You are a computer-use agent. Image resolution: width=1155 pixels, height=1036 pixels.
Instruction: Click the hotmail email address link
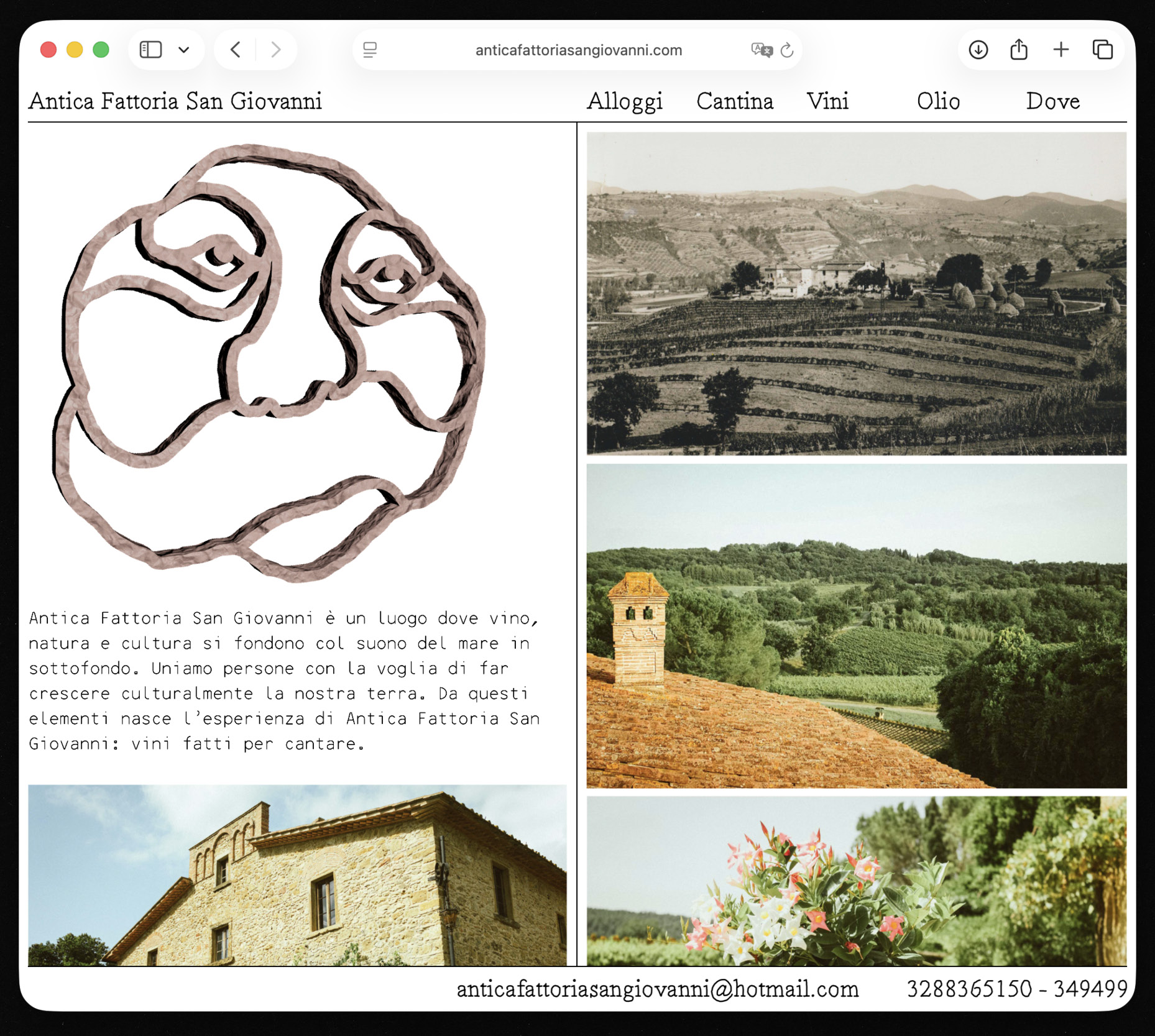657,989
